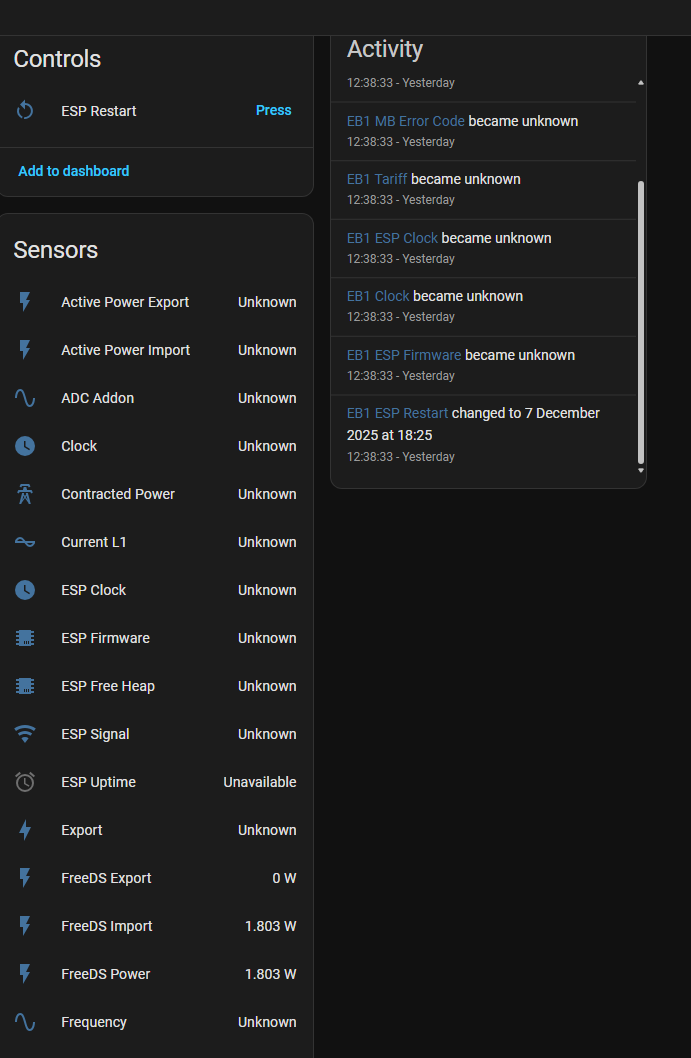Open EB1 ESP Firmware activity link
This screenshot has height=1058, width=691.
[404, 355]
